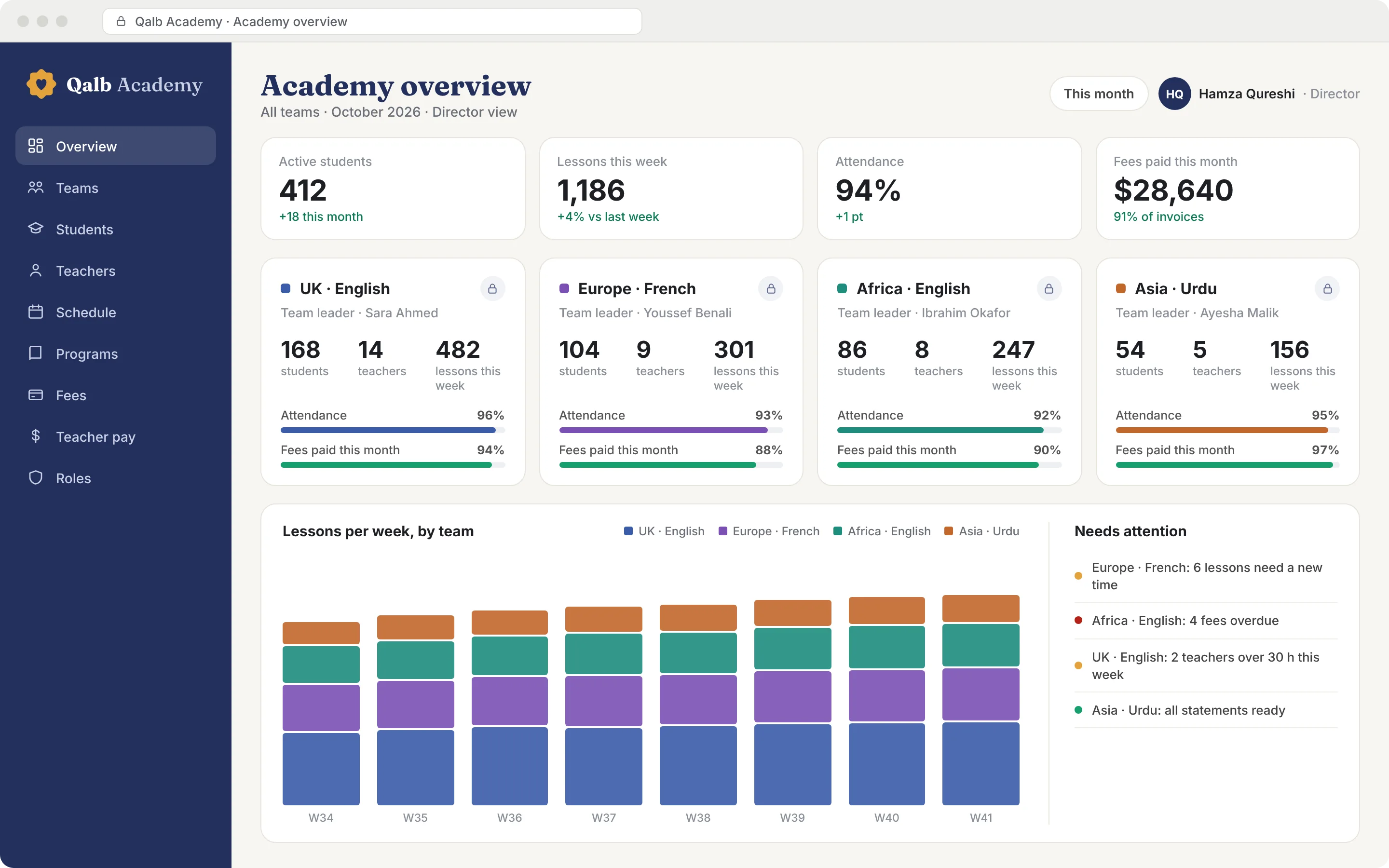Screen dimensions: 1389x868
Task: Click the W41 stacked bar's orange segment
Action: point(981,609)
